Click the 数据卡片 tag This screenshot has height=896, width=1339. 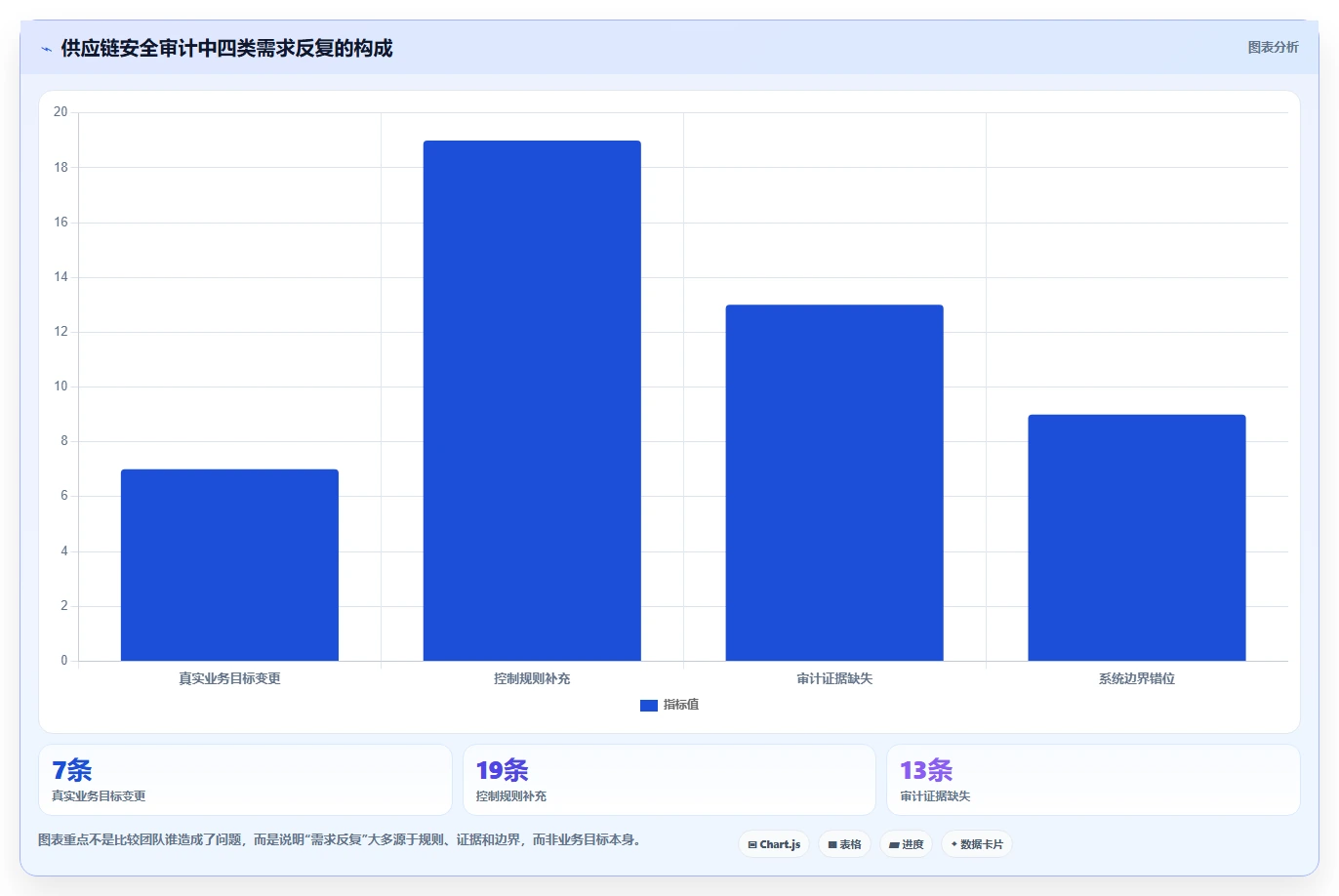977,844
